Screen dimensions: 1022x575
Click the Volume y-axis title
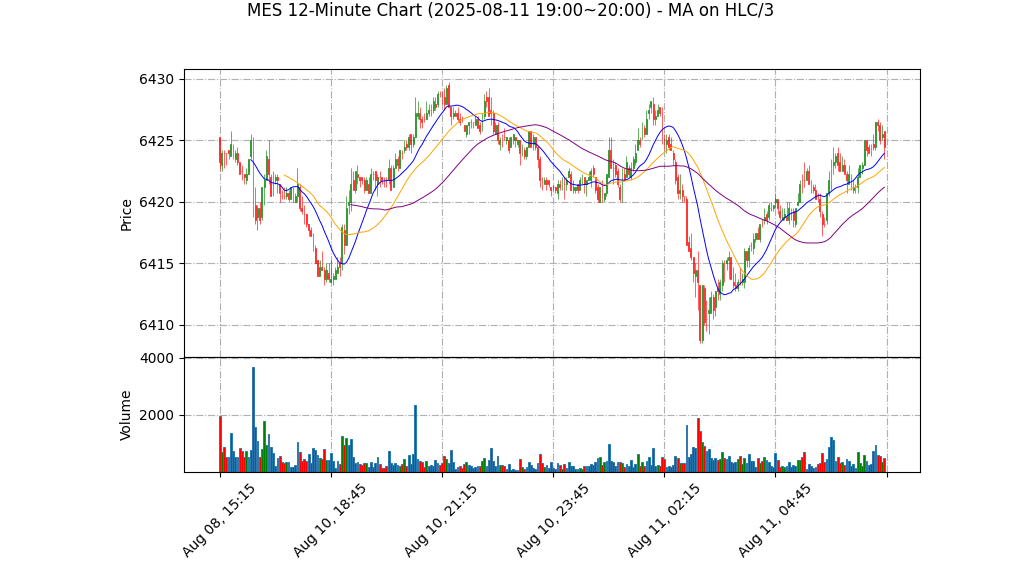[126, 415]
